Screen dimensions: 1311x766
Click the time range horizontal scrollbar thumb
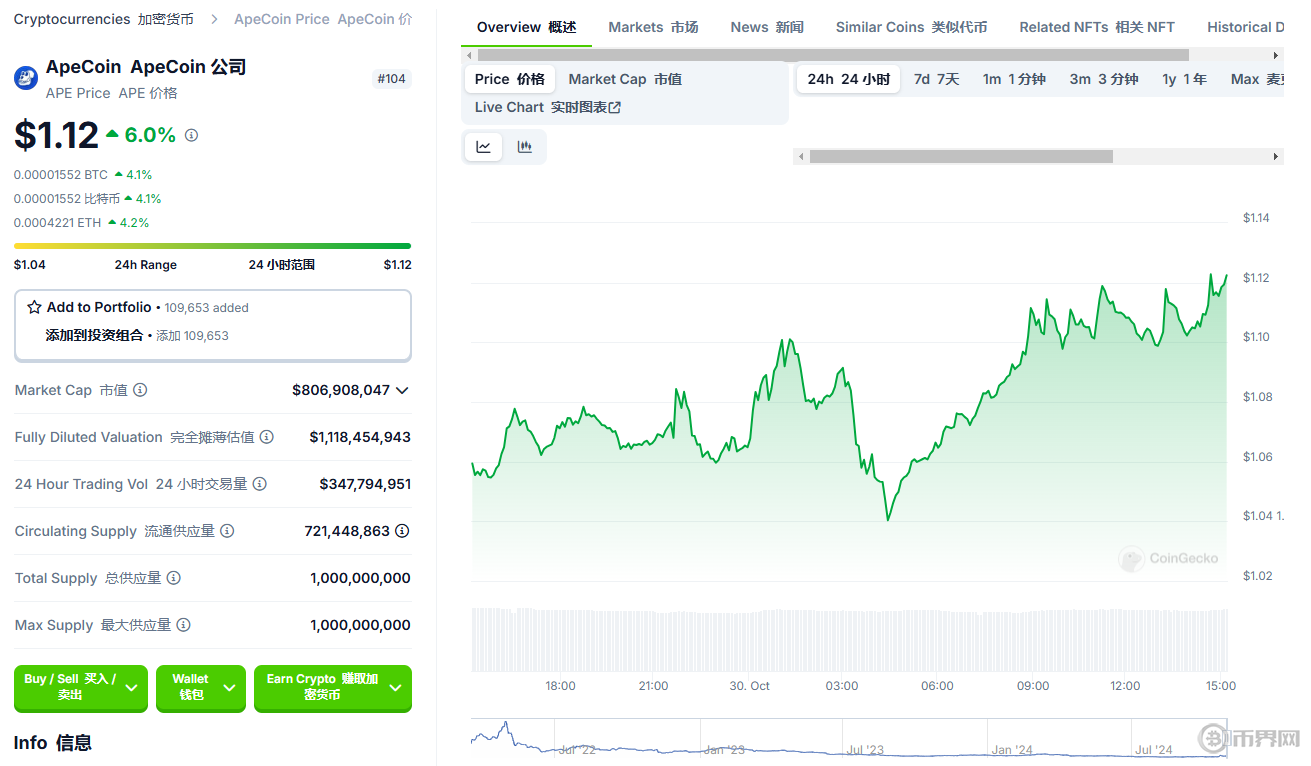961,157
